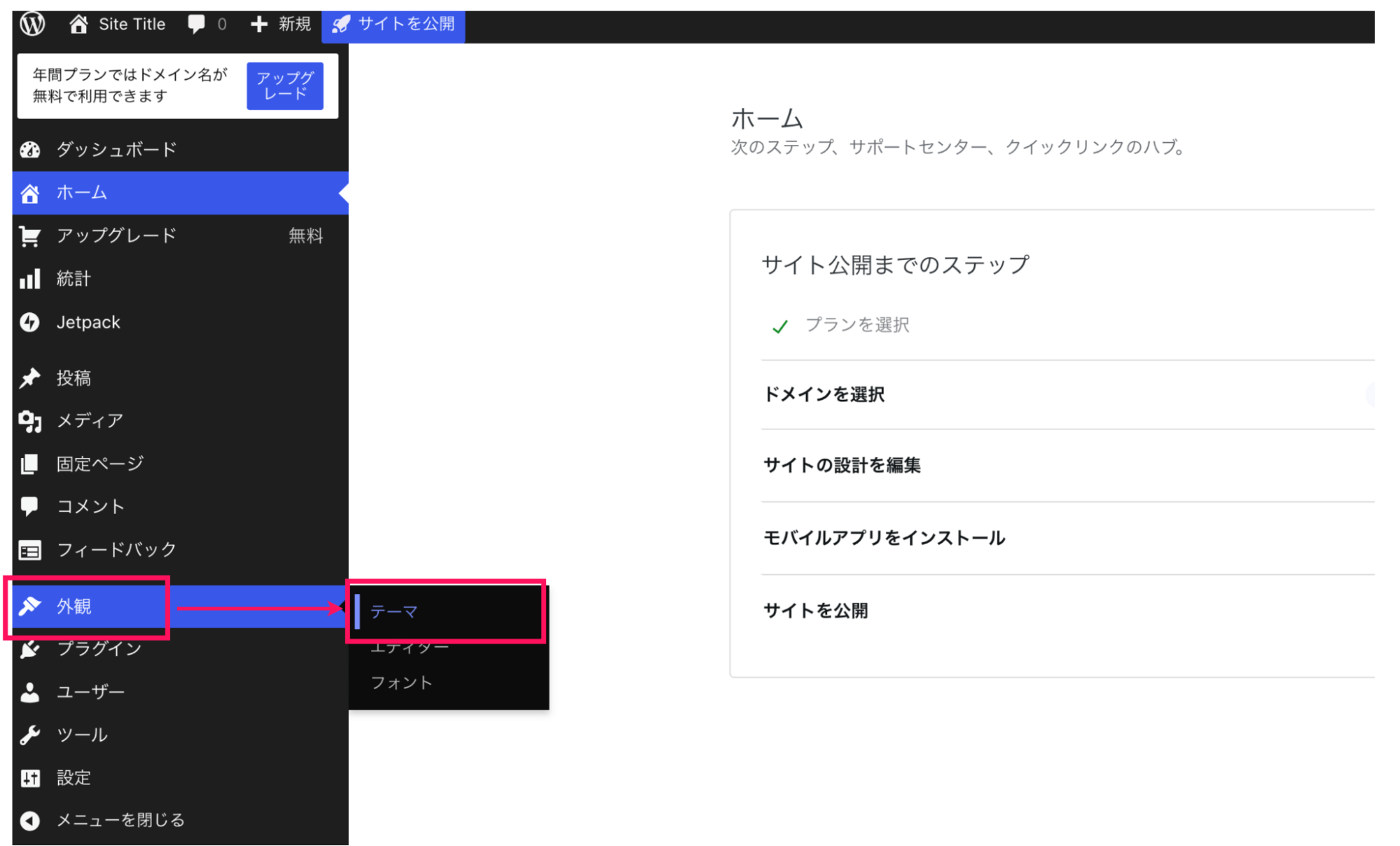This screenshot has width=1400, height=846.
Task: Click the アップグレード button in the banner
Action: click(284, 85)
